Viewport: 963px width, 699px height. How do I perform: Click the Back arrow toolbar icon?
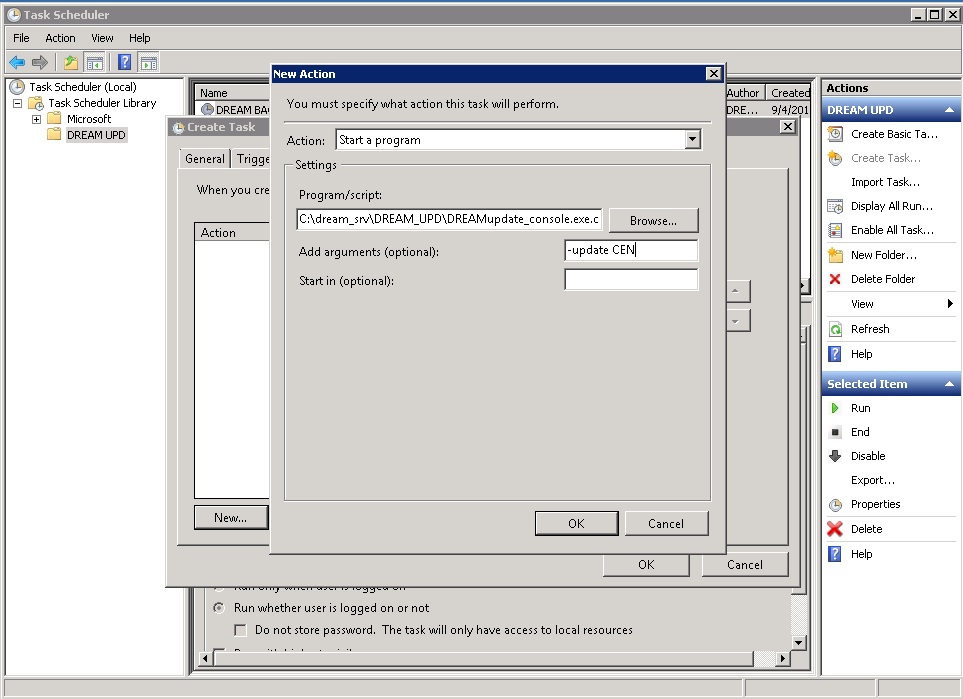(x=17, y=62)
